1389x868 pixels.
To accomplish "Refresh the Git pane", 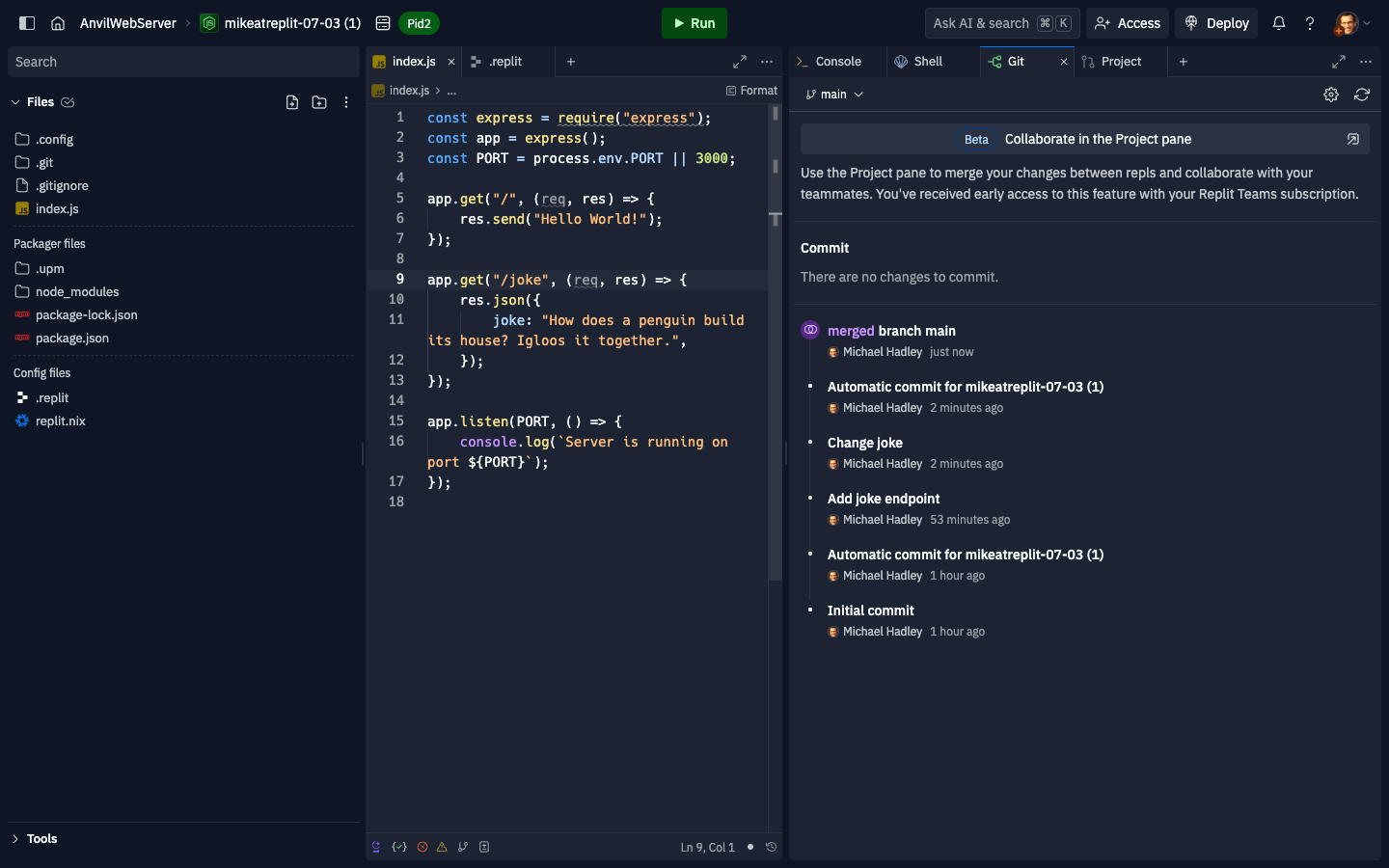I will 1362,95.
